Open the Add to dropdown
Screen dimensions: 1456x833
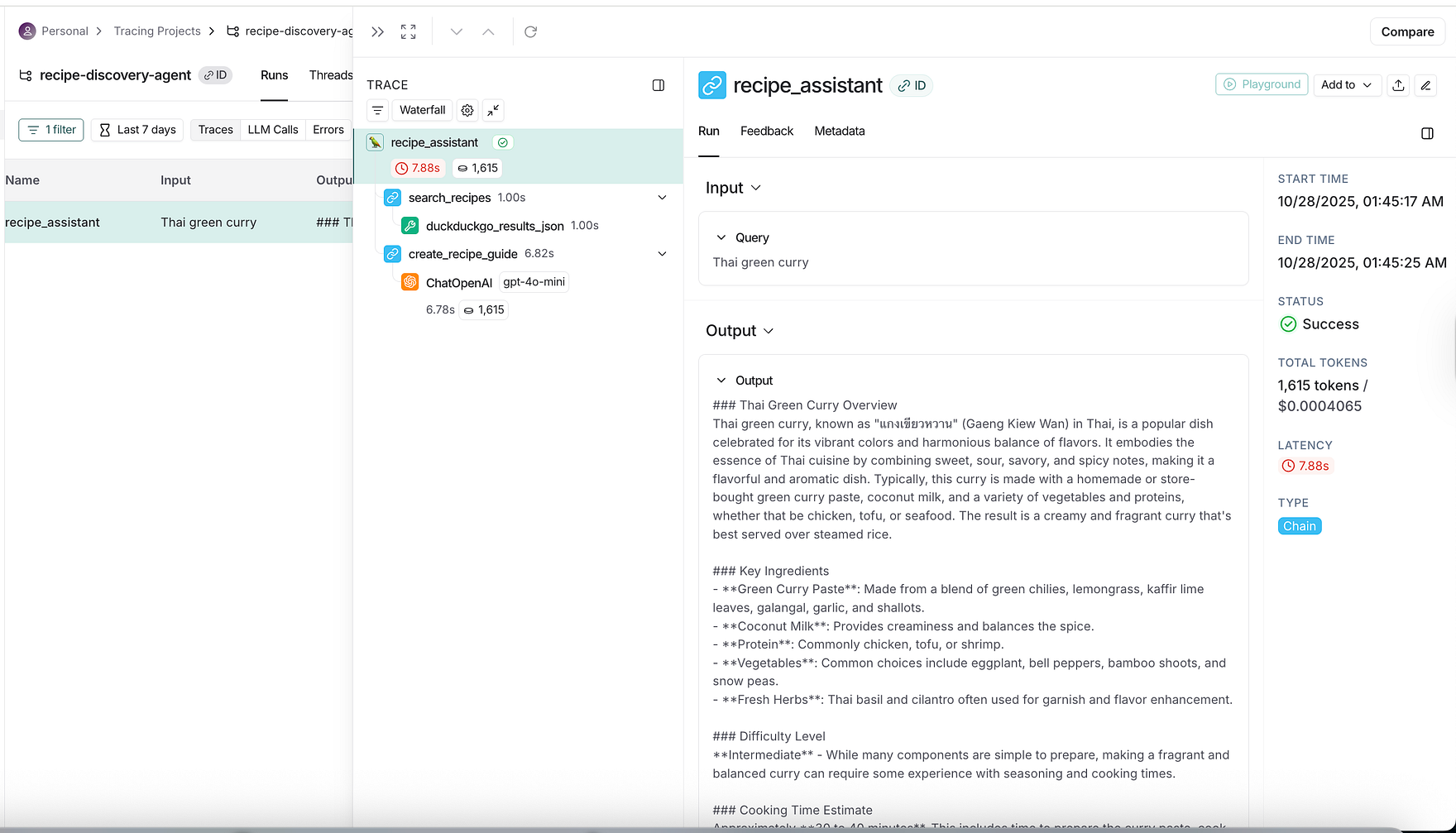1346,84
